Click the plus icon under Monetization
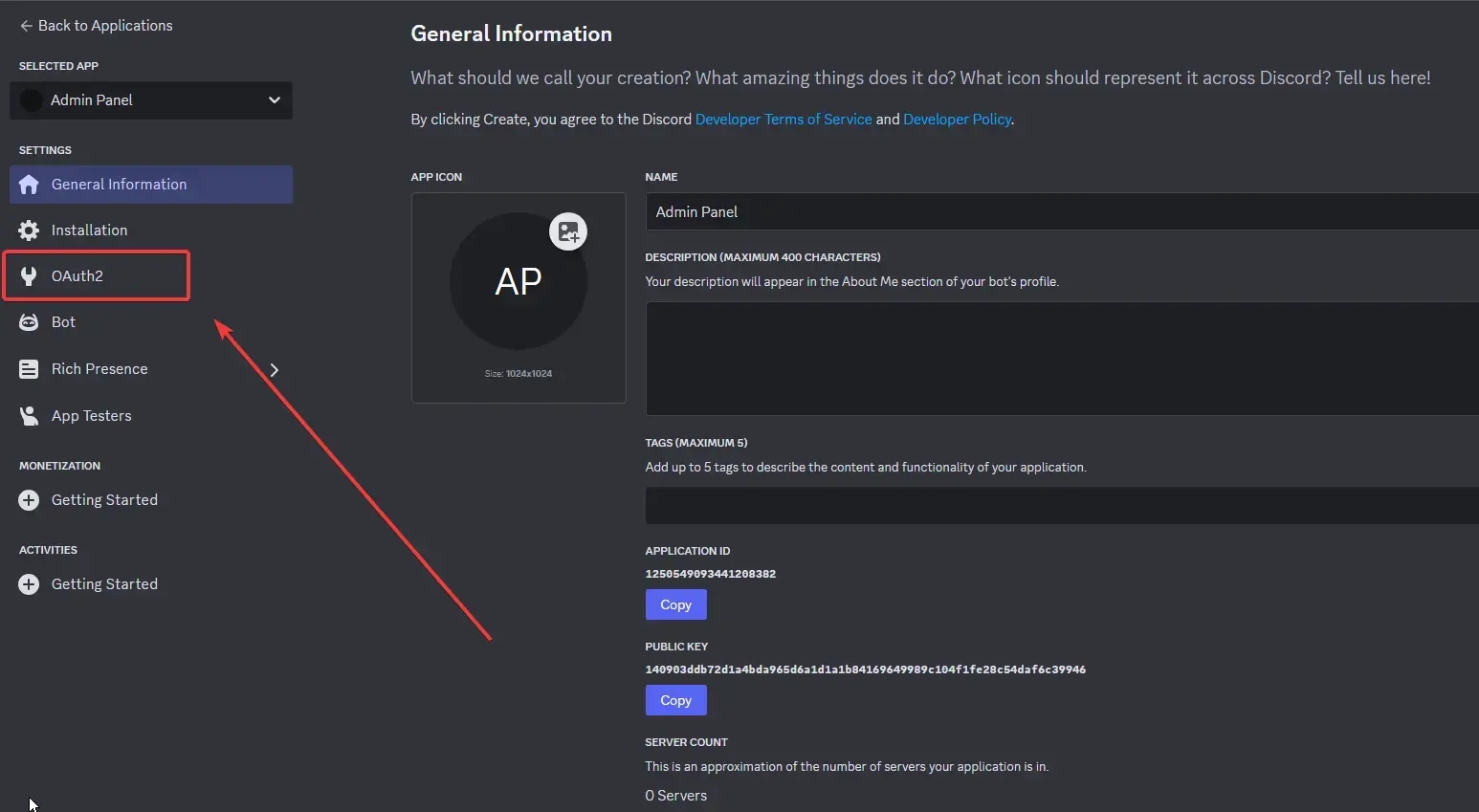Screen dimensions: 1479x812 29,500
